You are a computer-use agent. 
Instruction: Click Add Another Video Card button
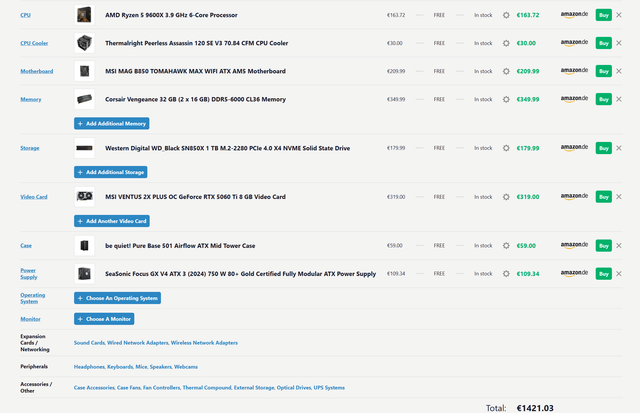pos(112,221)
